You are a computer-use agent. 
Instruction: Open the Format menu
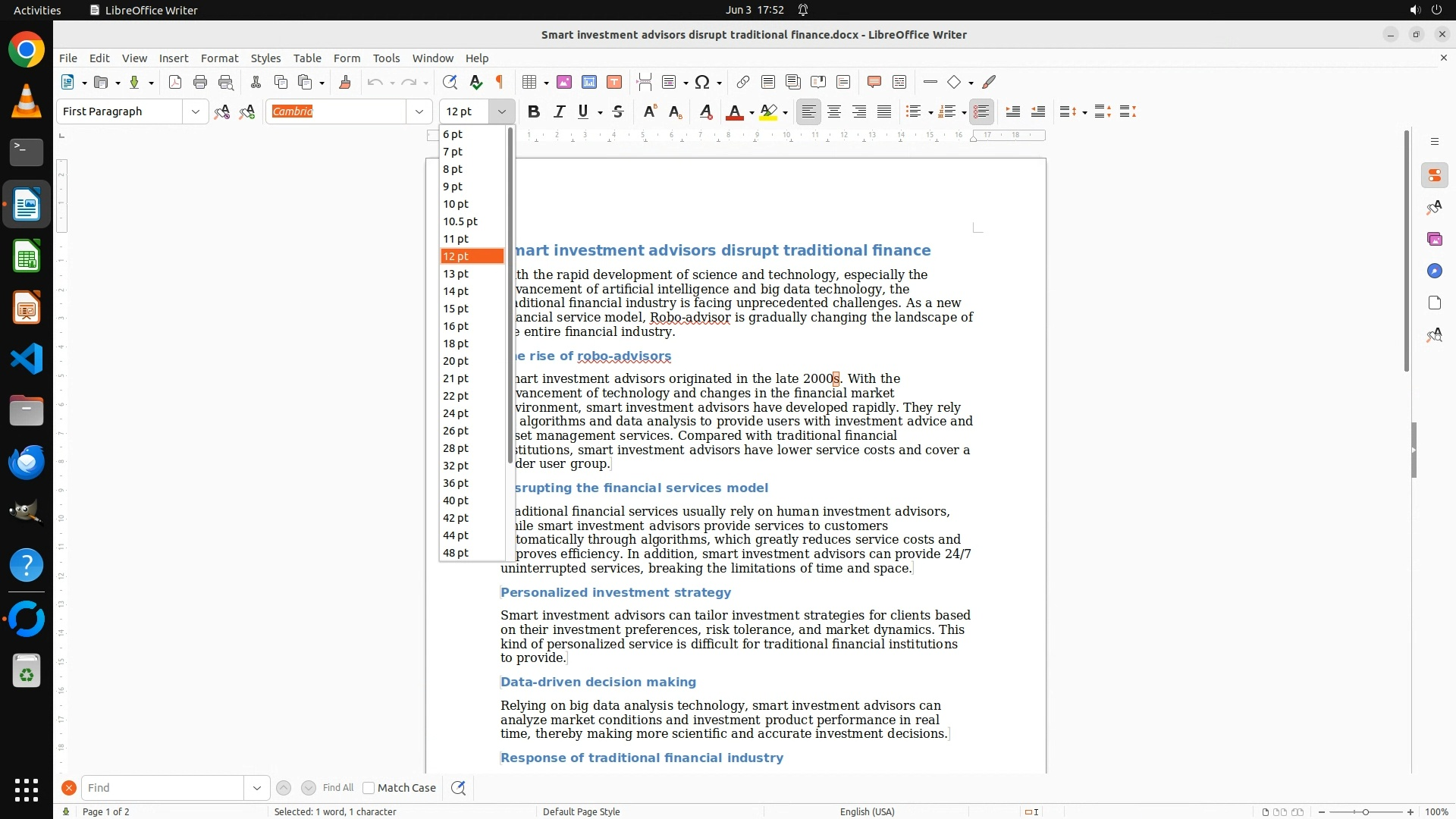pos(219,58)
